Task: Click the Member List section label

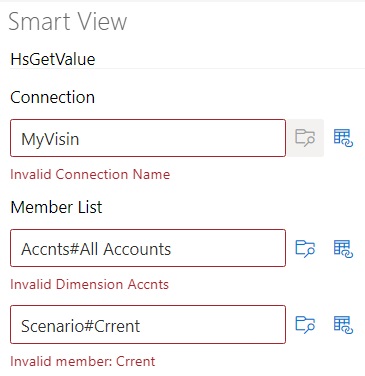Action: tap(56, 207)
